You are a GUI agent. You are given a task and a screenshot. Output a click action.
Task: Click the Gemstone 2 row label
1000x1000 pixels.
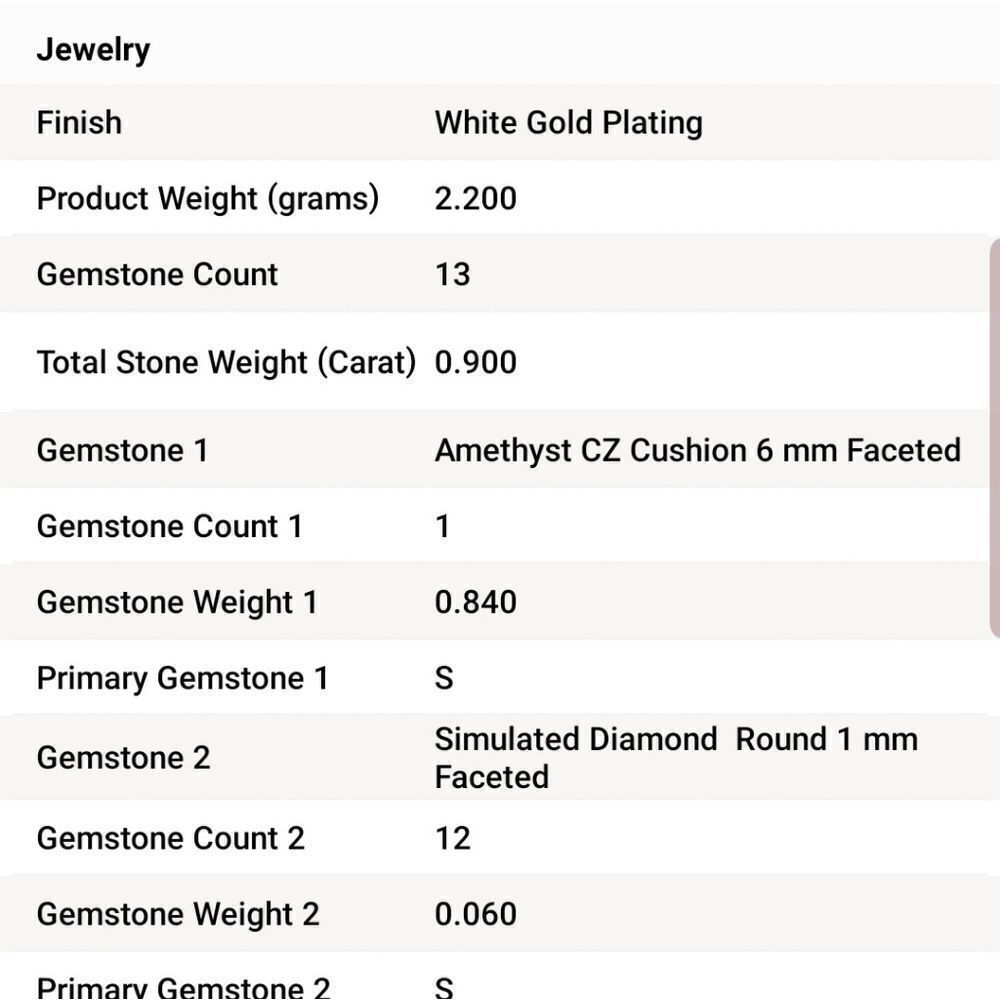point(123,758)
